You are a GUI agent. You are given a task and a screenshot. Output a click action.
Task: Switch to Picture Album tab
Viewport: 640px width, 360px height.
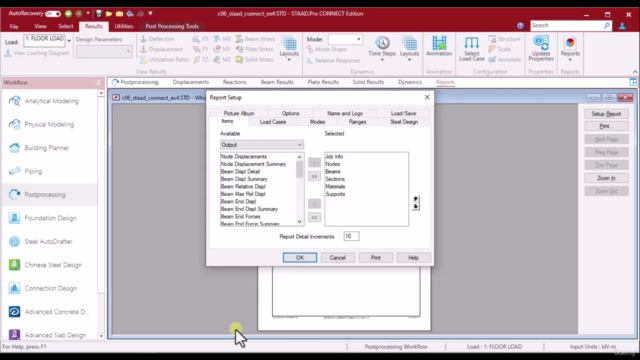(x=239, y=113)
